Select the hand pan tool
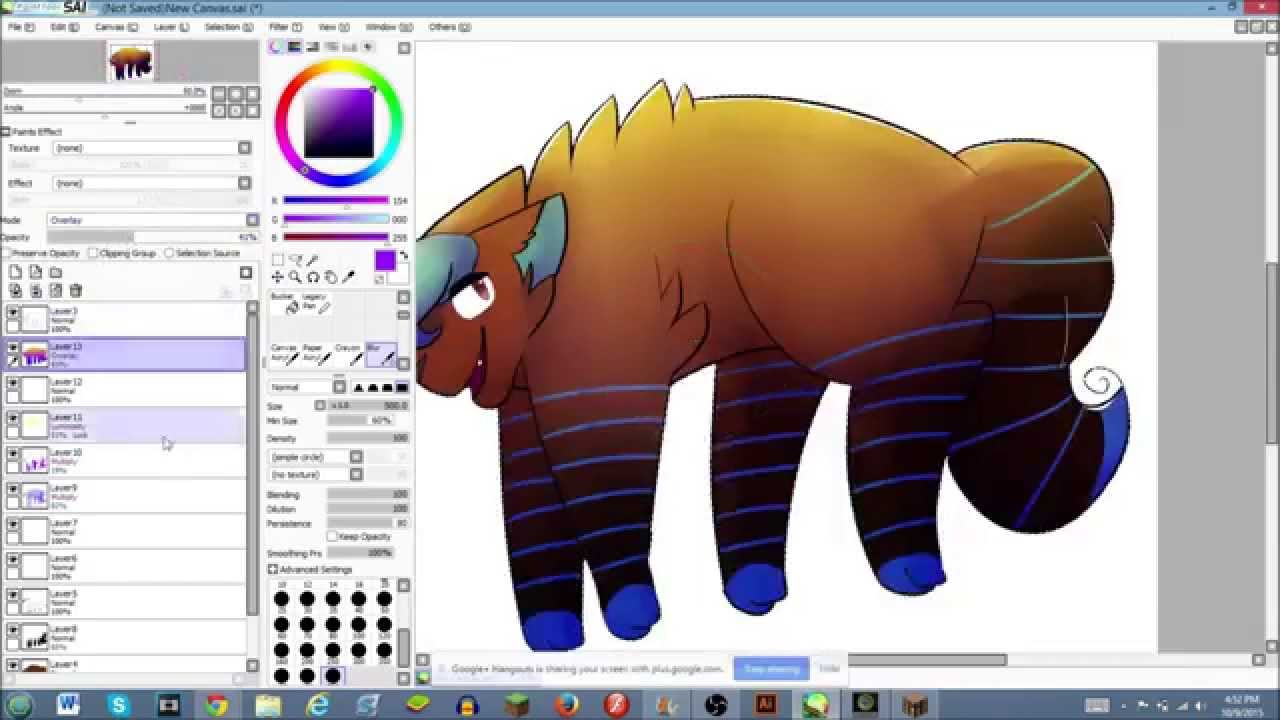1280x720 pixels. (x=331, y=278)
